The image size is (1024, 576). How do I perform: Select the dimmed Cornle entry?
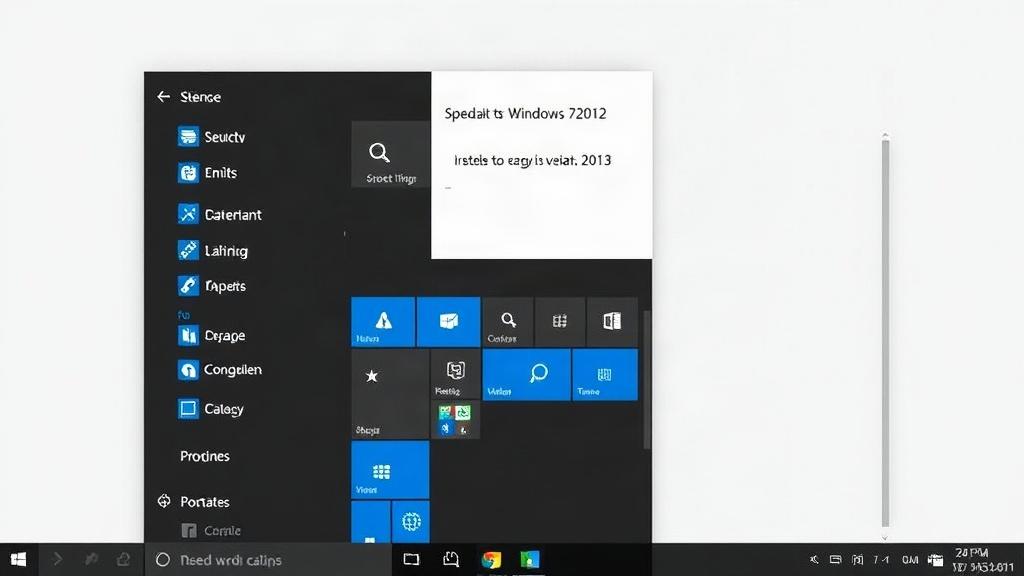click(211, 530)
